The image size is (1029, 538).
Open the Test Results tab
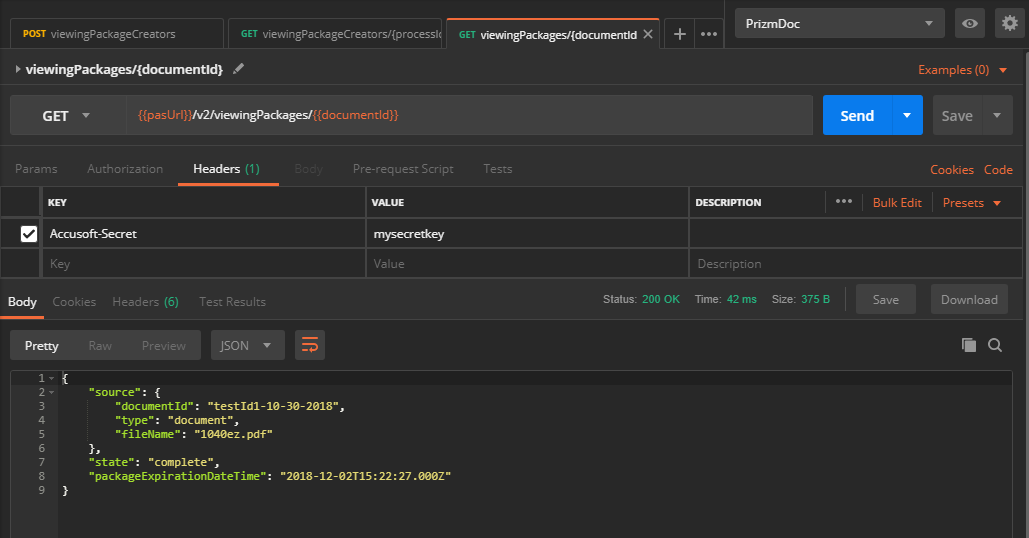pyautogui.click(x=232, y=302)
